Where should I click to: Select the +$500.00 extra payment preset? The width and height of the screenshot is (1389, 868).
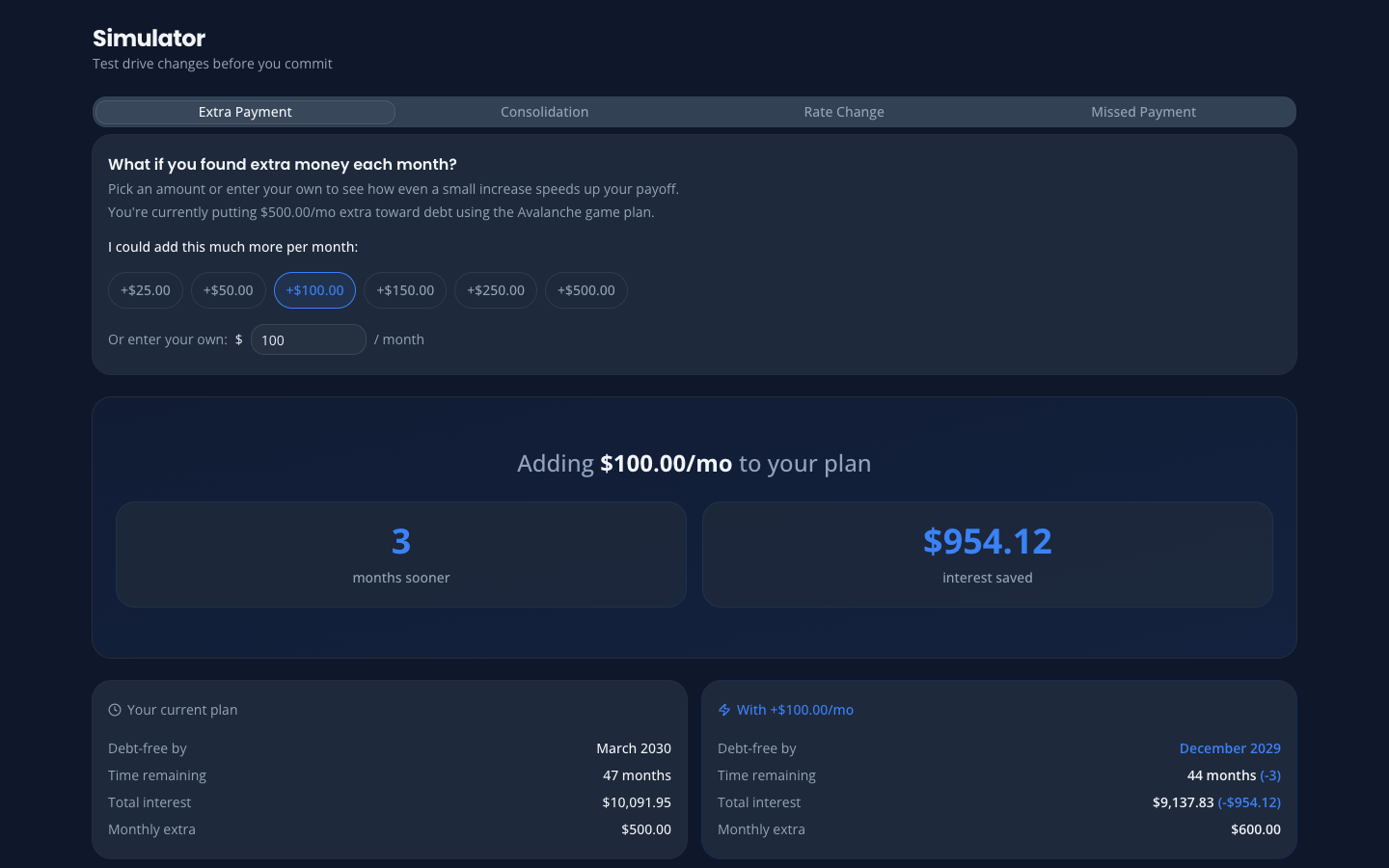[586, 289]
